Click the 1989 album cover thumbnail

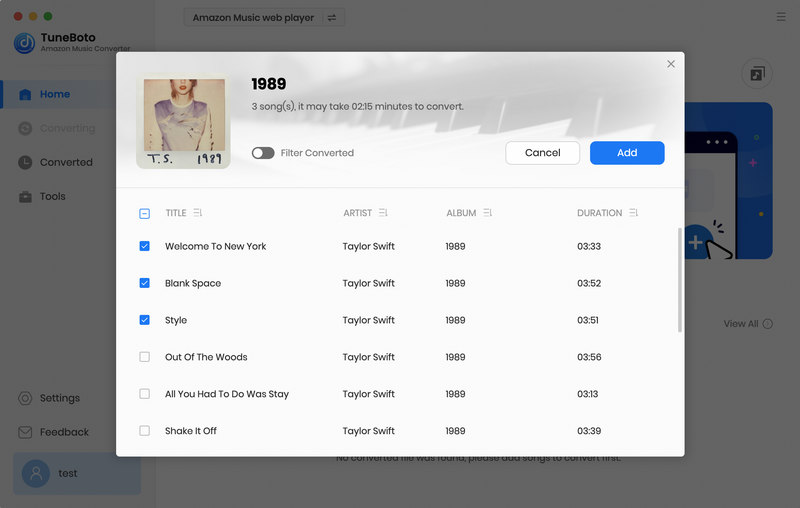(x=183, y=121)
